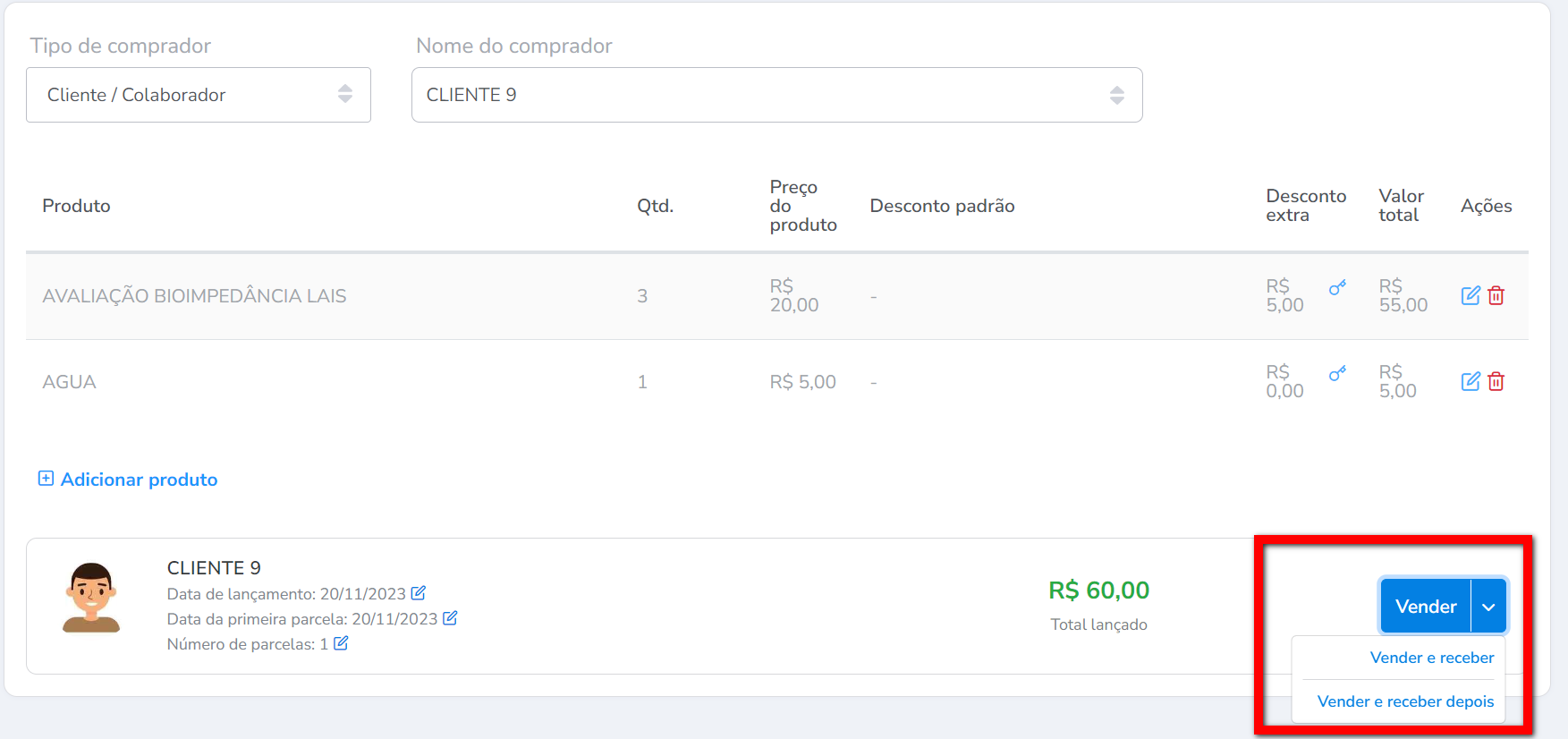The image size is (1568, 739).
Task: Open the Nome do comprador dropdown
Action: point(776,95)
